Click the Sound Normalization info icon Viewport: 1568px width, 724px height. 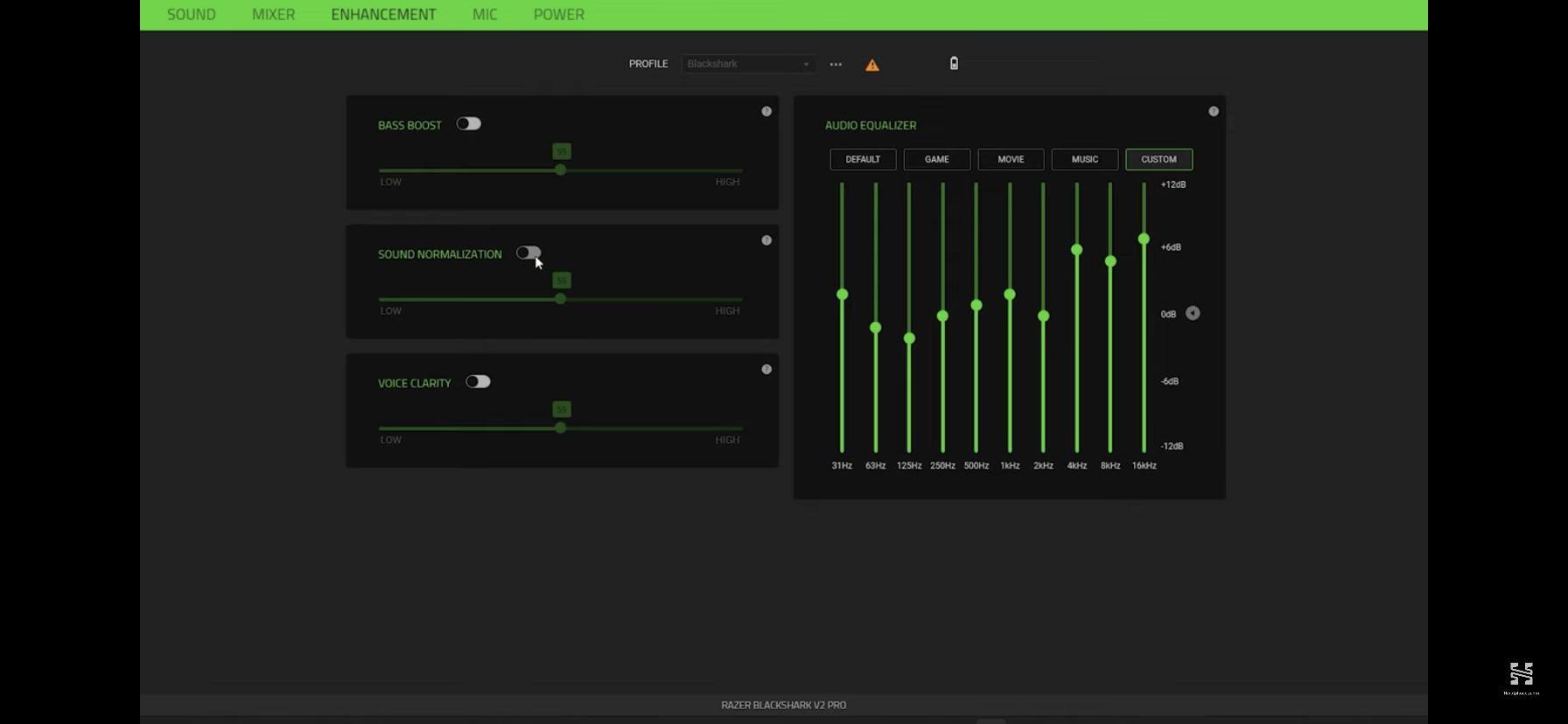click(x=766, y=240)
